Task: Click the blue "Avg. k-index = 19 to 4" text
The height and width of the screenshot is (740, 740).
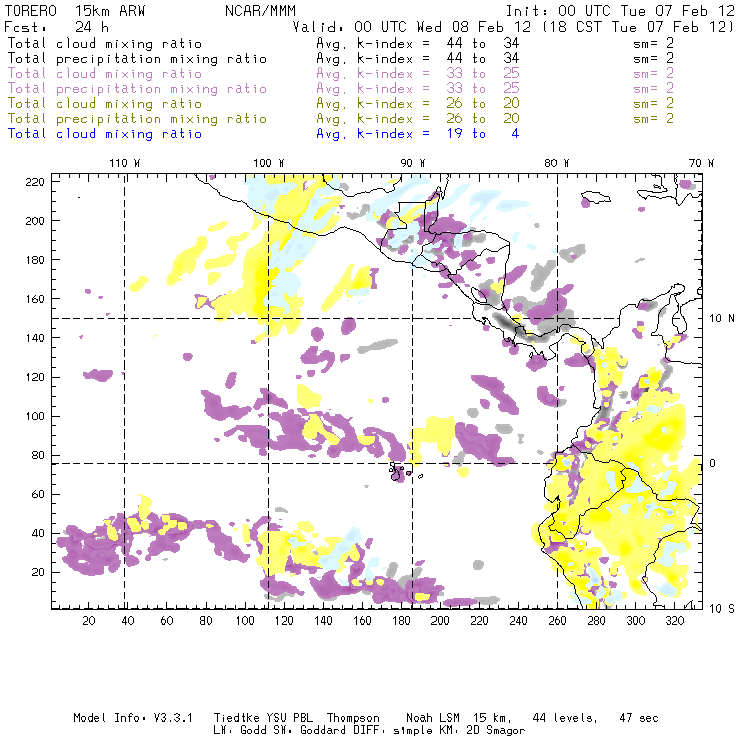Action: click(x=418, y=134)
